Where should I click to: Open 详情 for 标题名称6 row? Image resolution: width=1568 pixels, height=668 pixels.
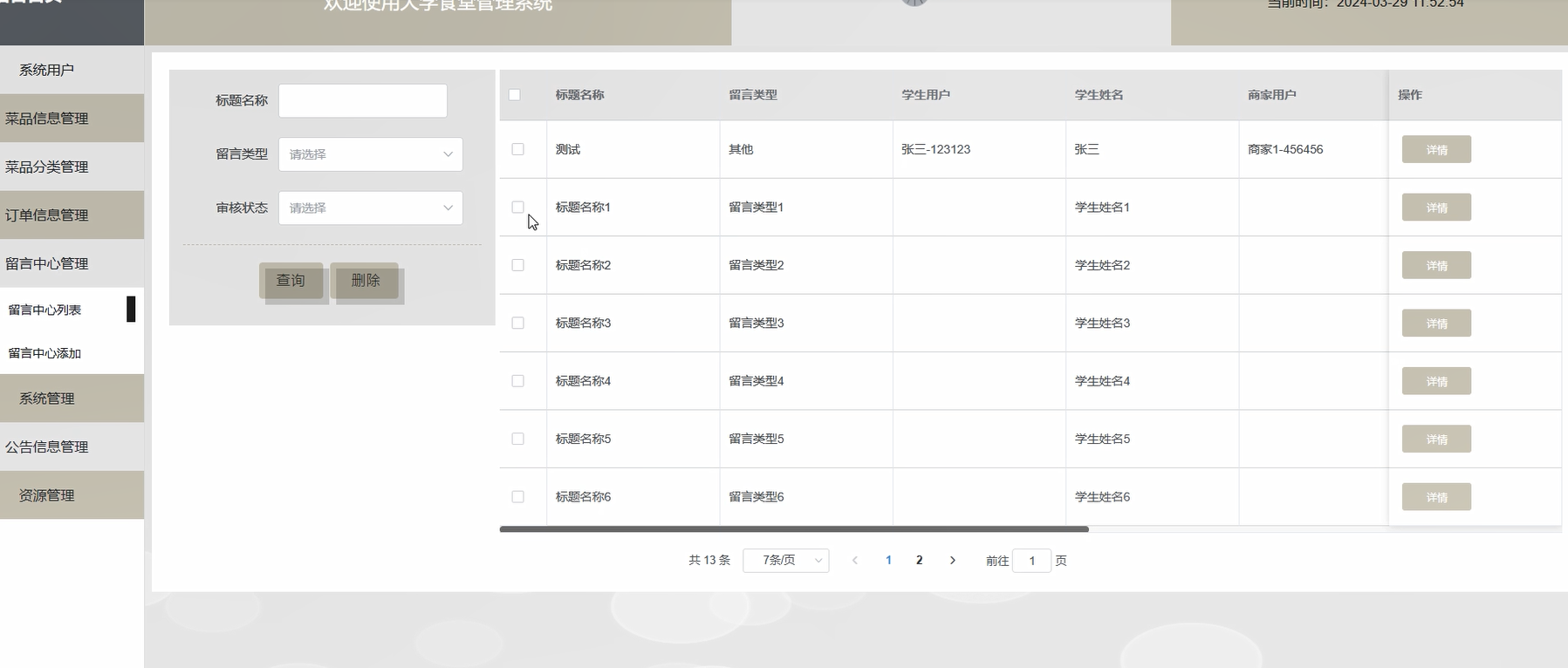[x=1436, y=497]
